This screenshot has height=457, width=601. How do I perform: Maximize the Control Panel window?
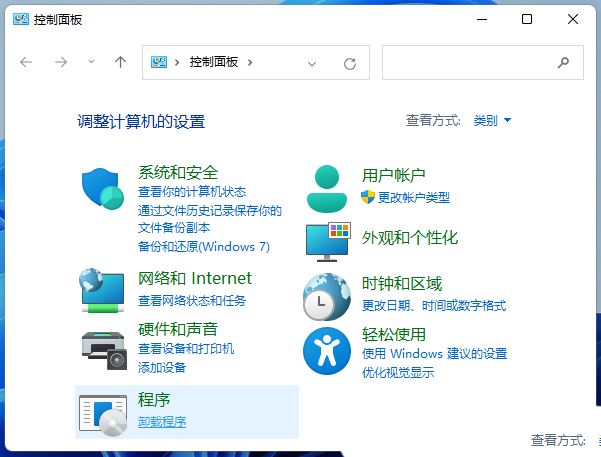[527, 19]
